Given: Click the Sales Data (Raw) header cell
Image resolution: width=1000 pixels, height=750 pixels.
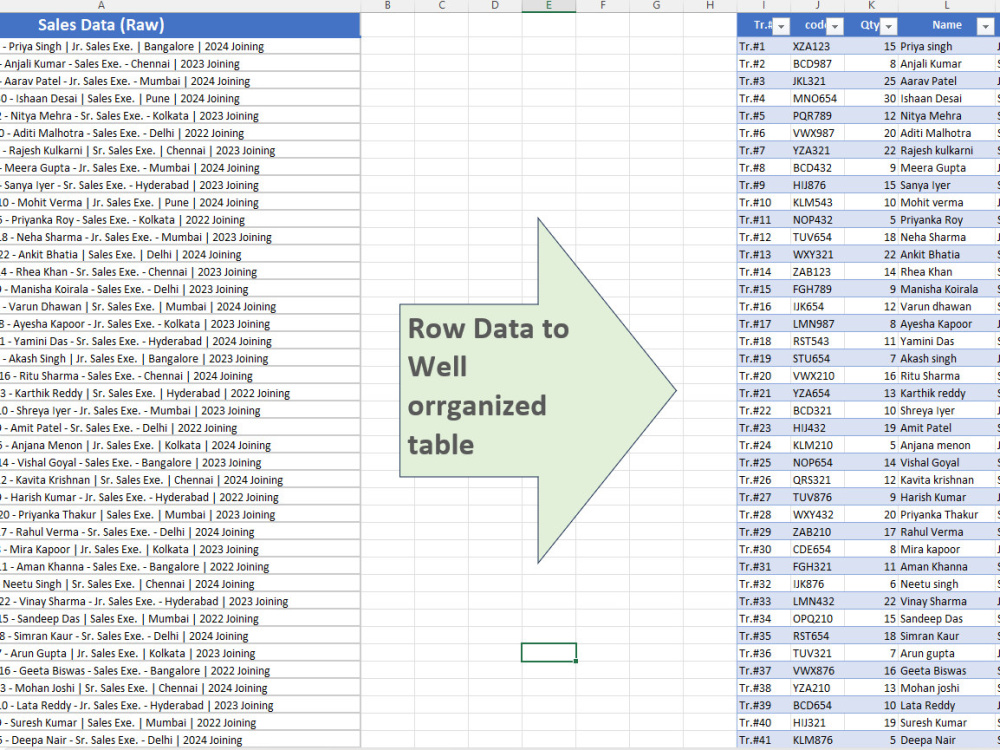Looking at the screenshot, I should tap(180, 25).
